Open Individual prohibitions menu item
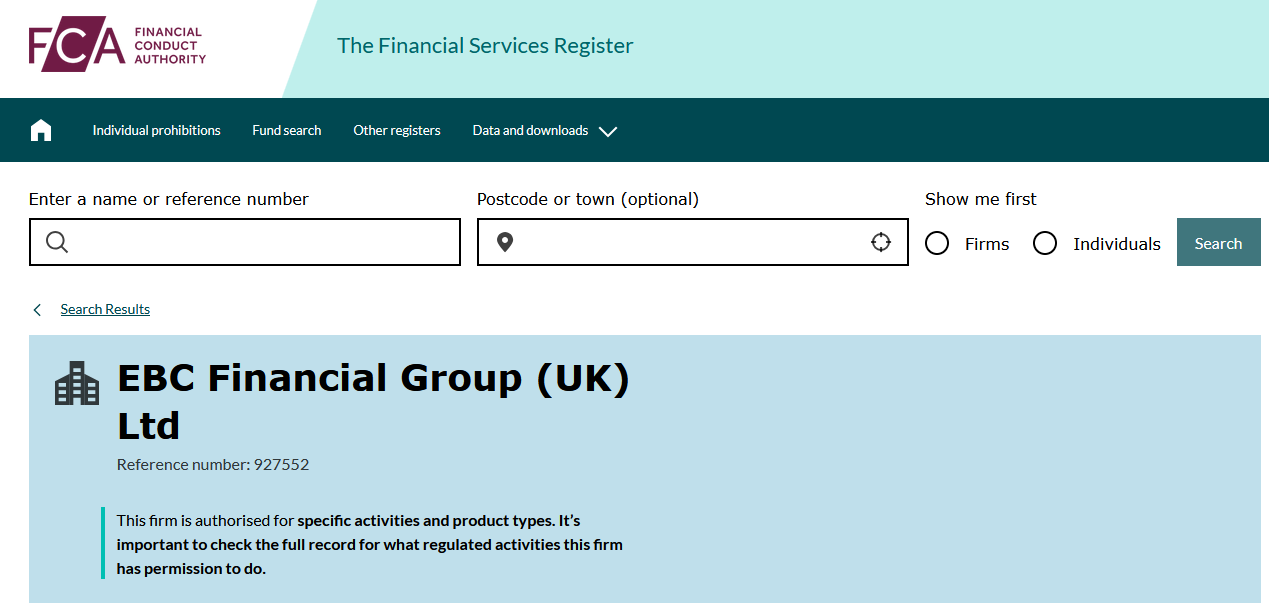Viewport: 1269px width, 610px height. coord(156,130)
